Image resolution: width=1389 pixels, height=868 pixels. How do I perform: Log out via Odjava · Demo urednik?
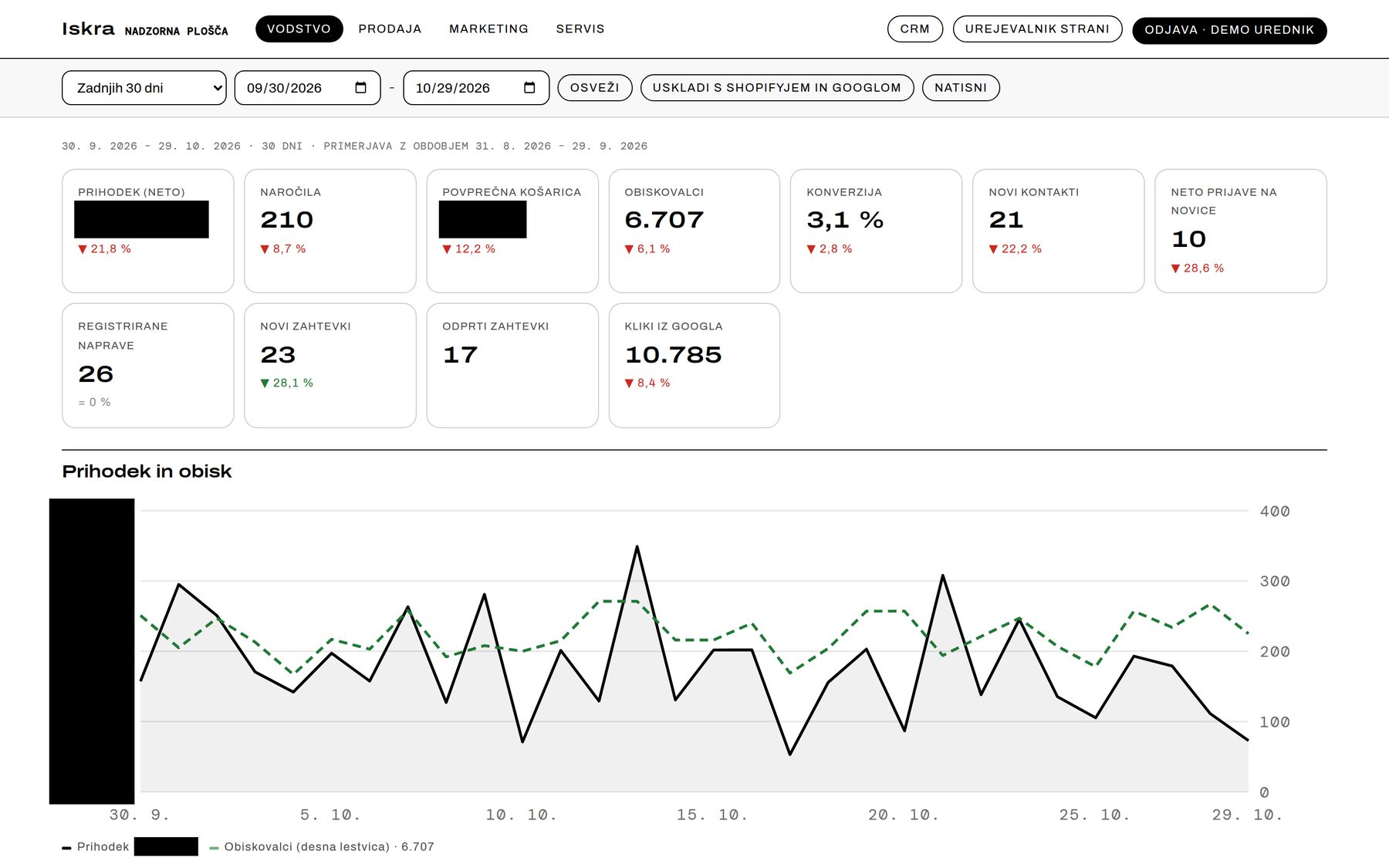coord(1229,30)
